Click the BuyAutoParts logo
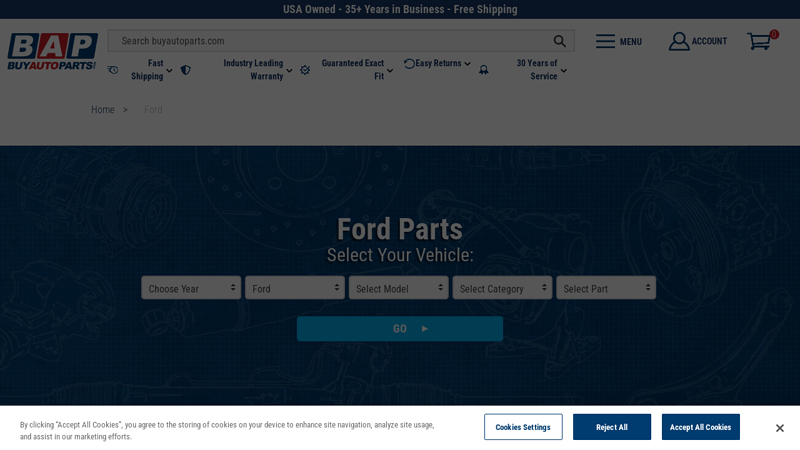Viewport: 800px width, 450px height. pos(52,52)
